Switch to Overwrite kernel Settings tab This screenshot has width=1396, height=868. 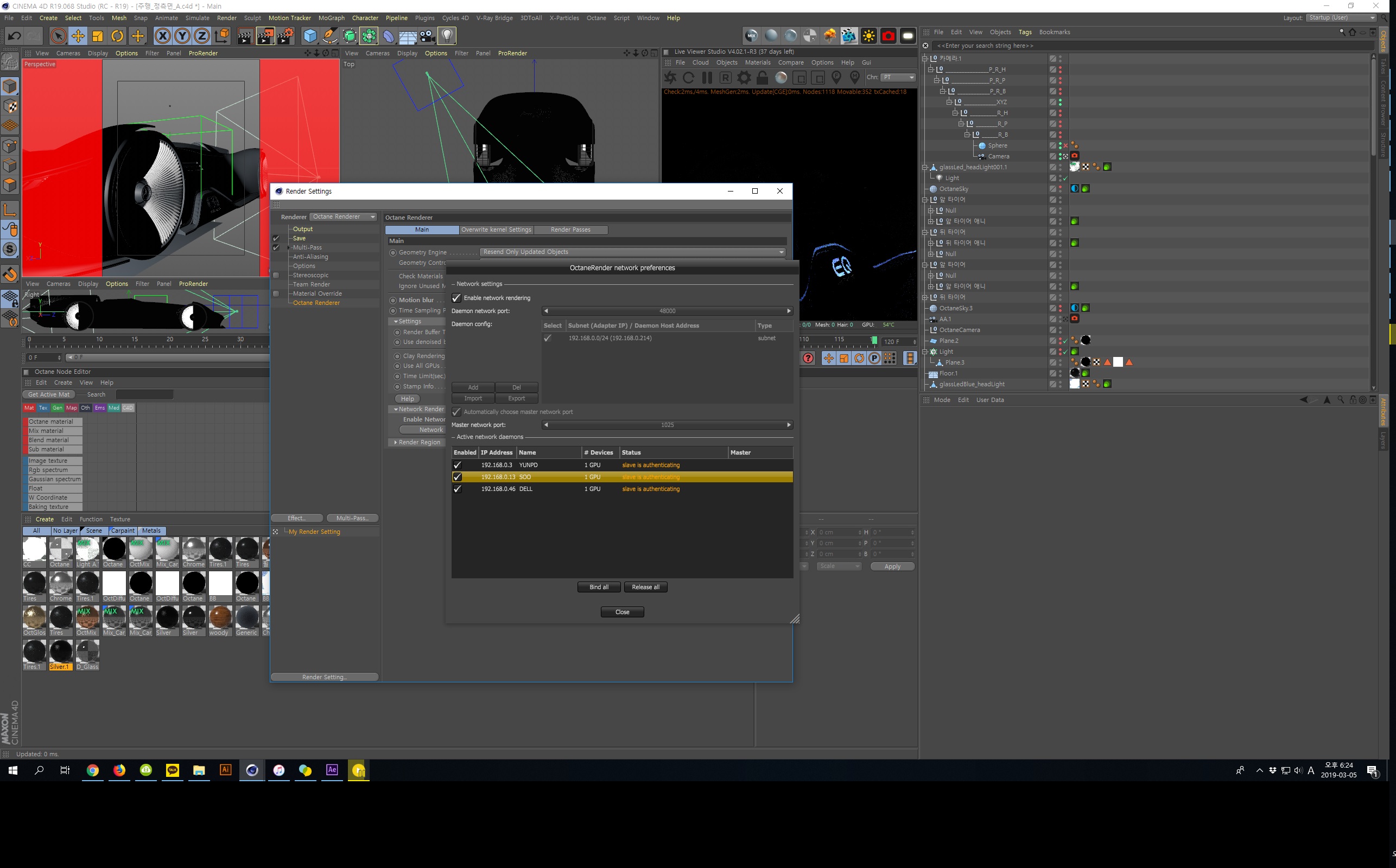pos(496,229)
